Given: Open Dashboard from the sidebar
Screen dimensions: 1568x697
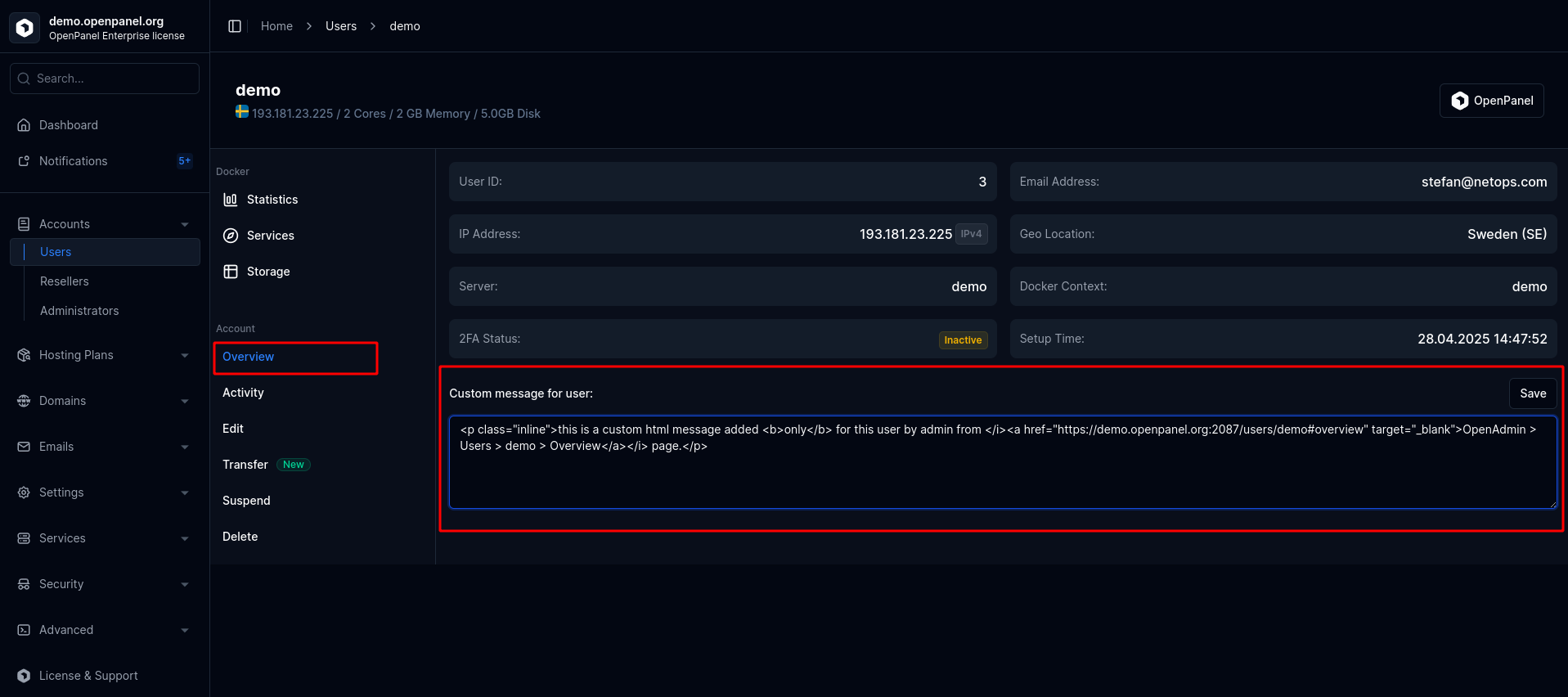Looking at the screenshot, I should coord(69,125).
